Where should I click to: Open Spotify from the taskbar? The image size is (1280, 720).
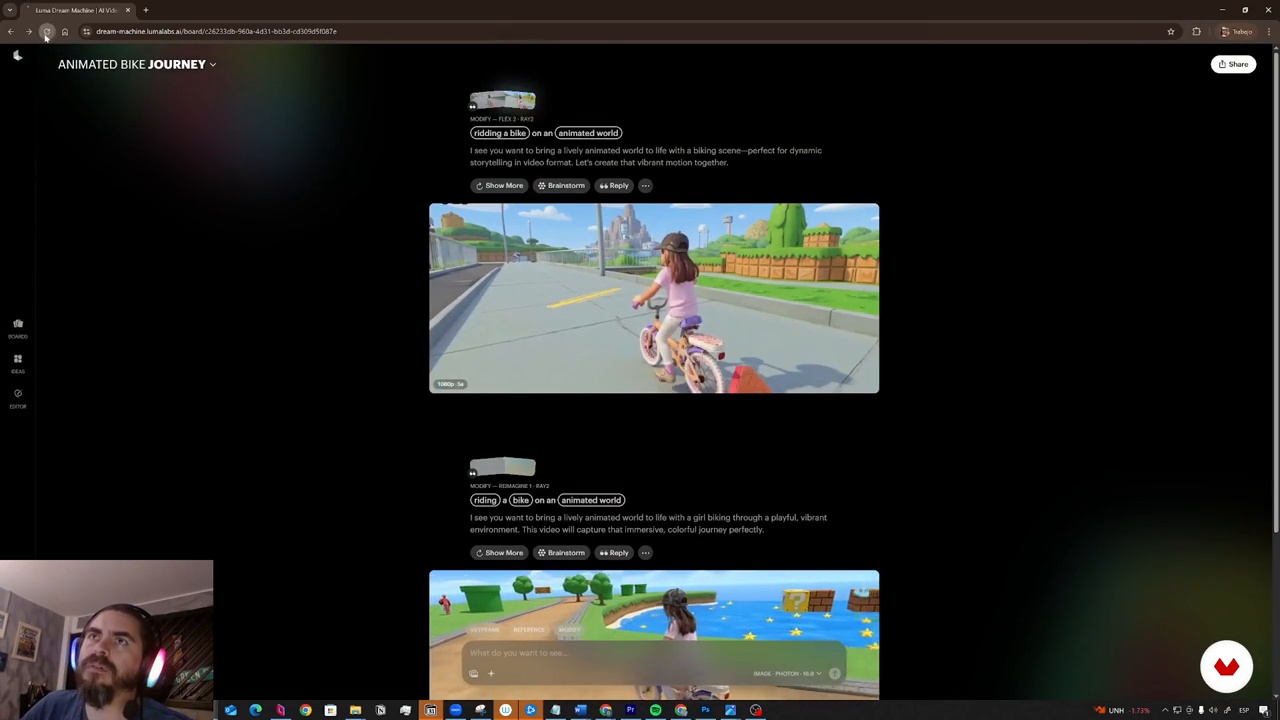(655, 710)
